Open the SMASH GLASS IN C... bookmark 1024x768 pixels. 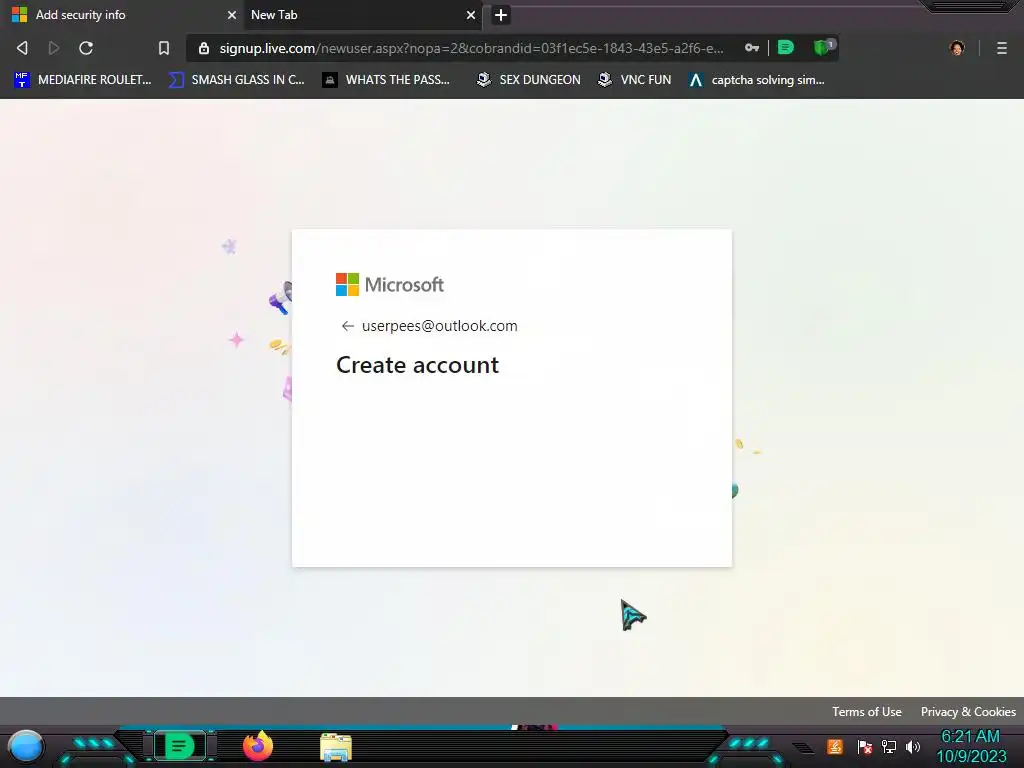tap(236, 80)
